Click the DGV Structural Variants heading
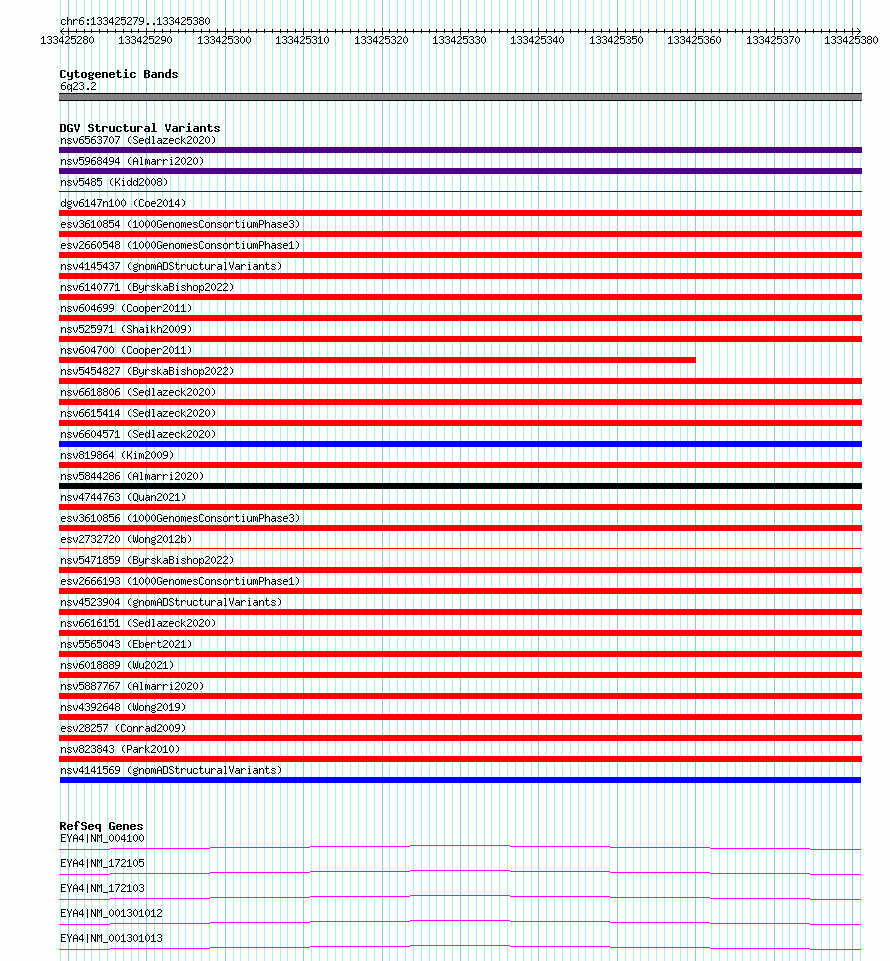This screenshot has width=890, height=961. [x=140, y=127]
